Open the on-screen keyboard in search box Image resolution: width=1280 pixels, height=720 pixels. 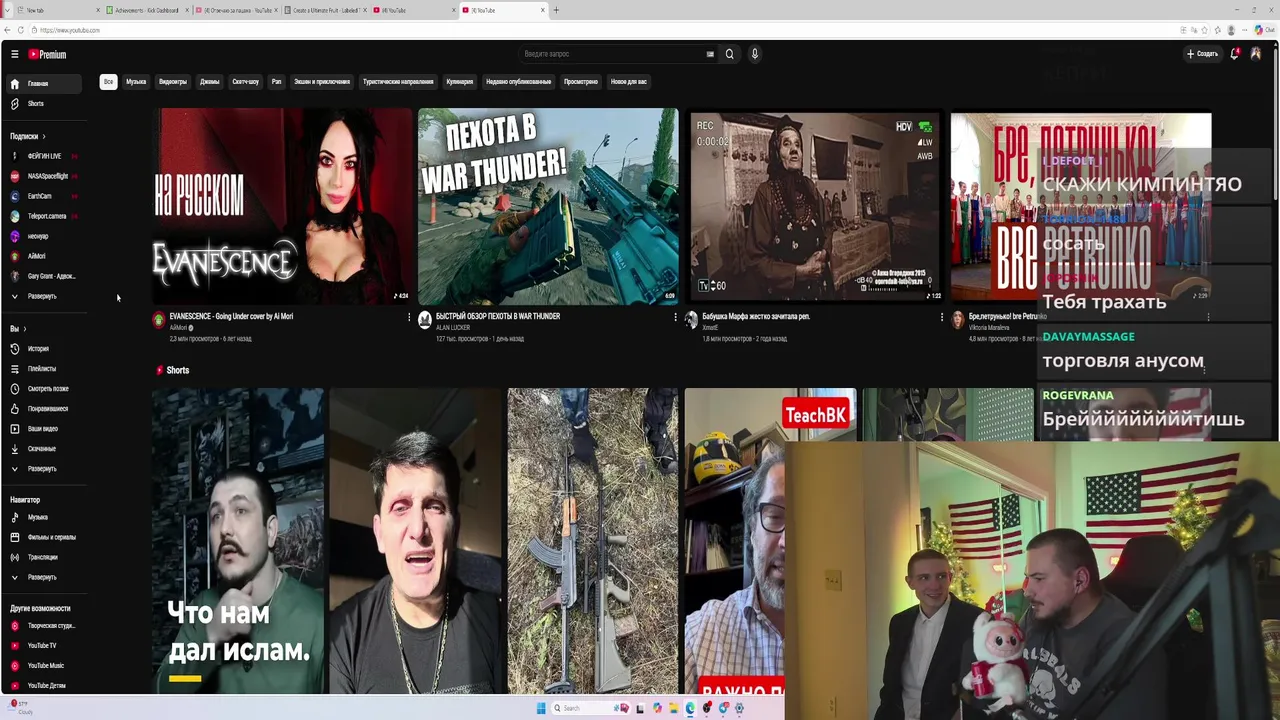(x=711, y=54)
